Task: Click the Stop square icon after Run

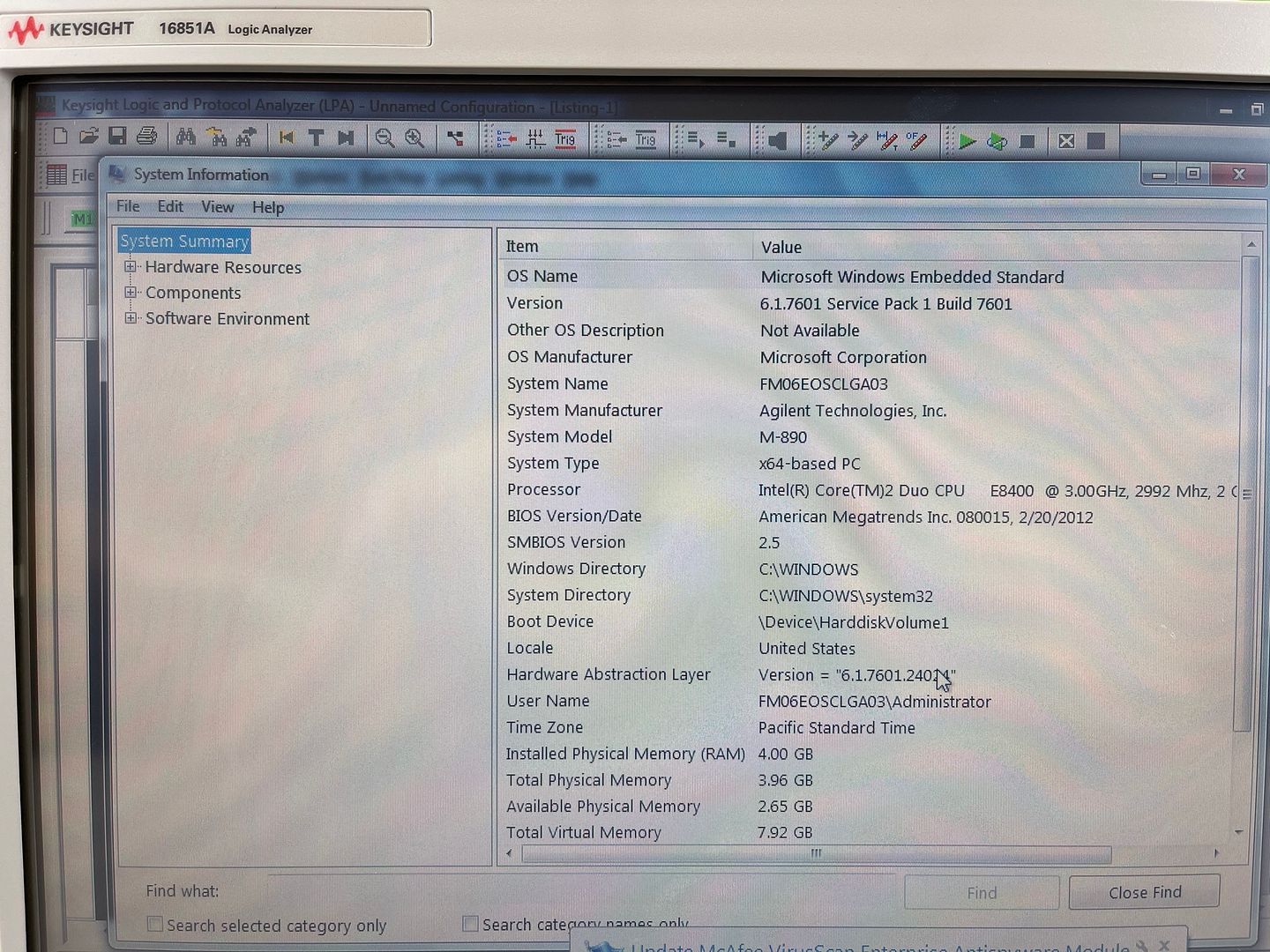Action: point(1027,141)
